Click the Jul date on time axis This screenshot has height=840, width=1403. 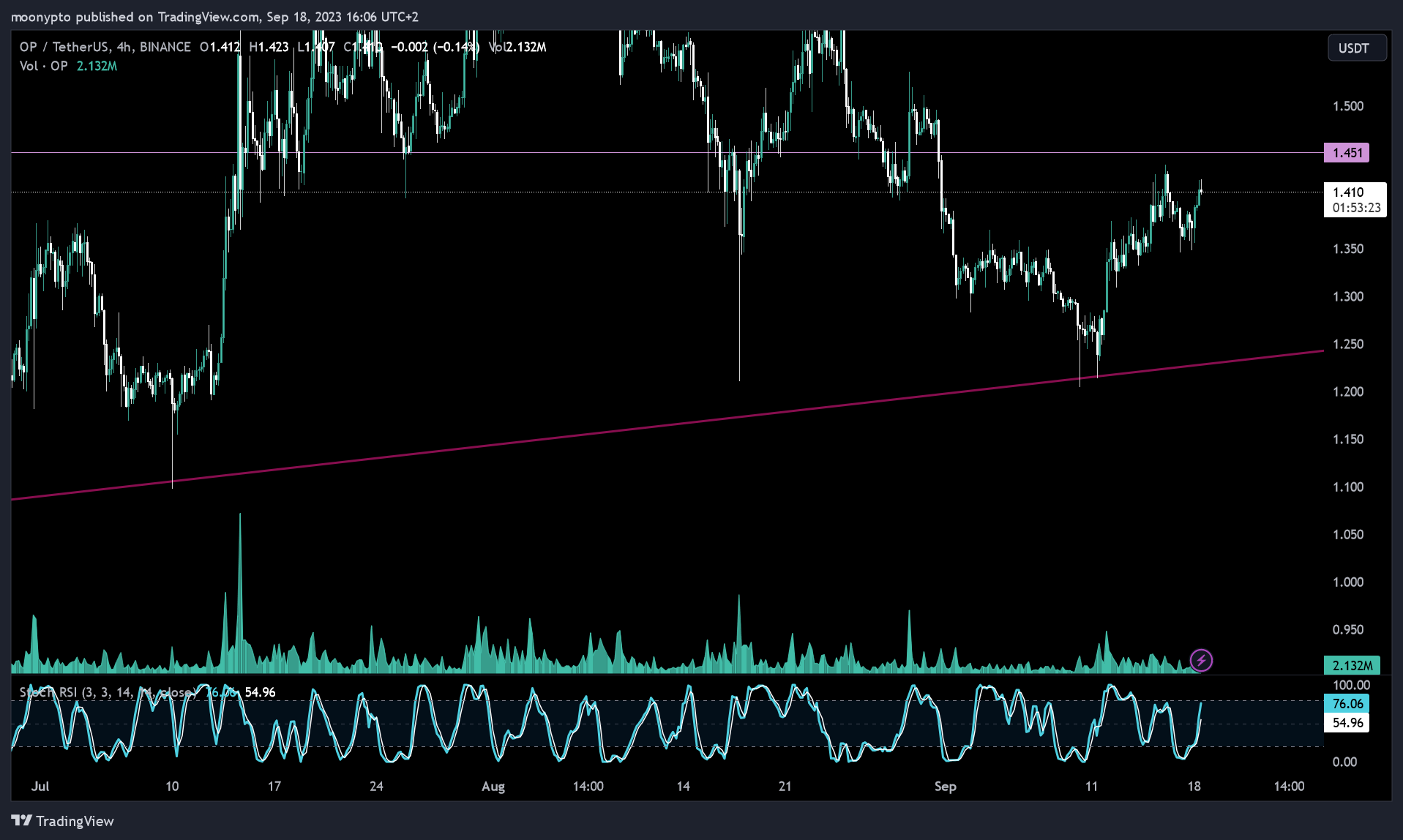click(x=40, y=787)
